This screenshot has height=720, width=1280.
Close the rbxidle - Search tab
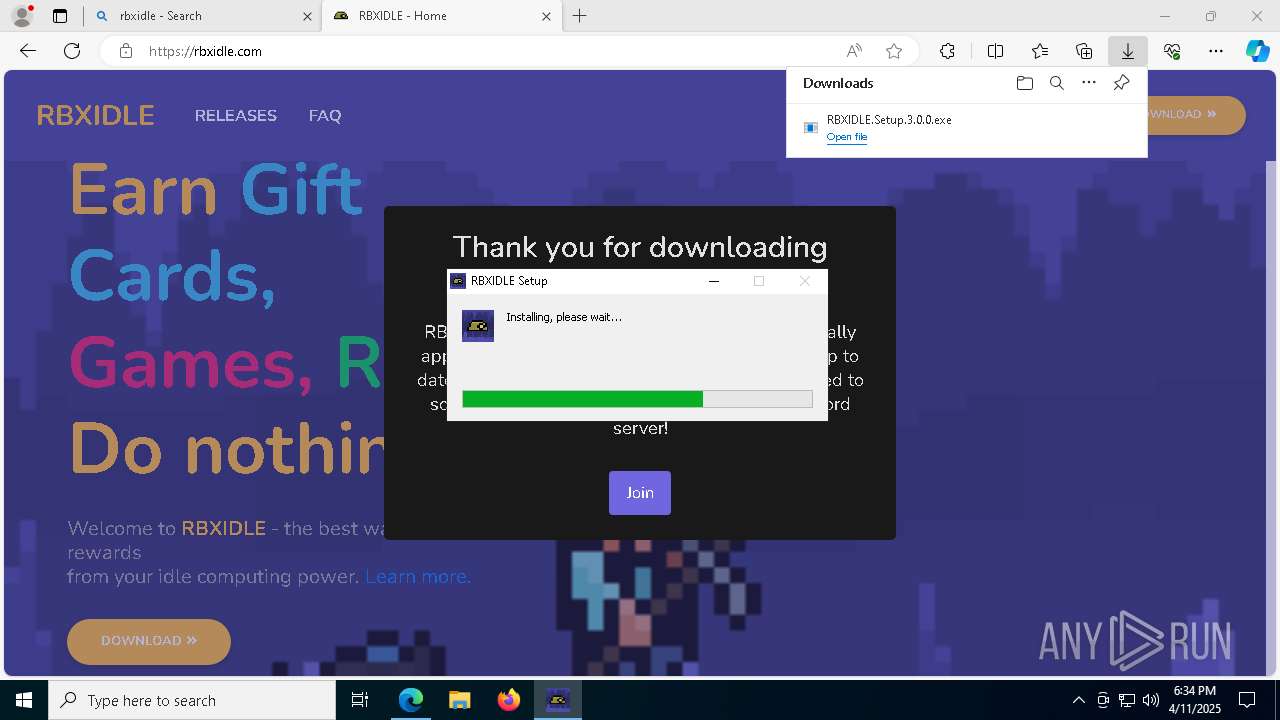click(307, 16)
